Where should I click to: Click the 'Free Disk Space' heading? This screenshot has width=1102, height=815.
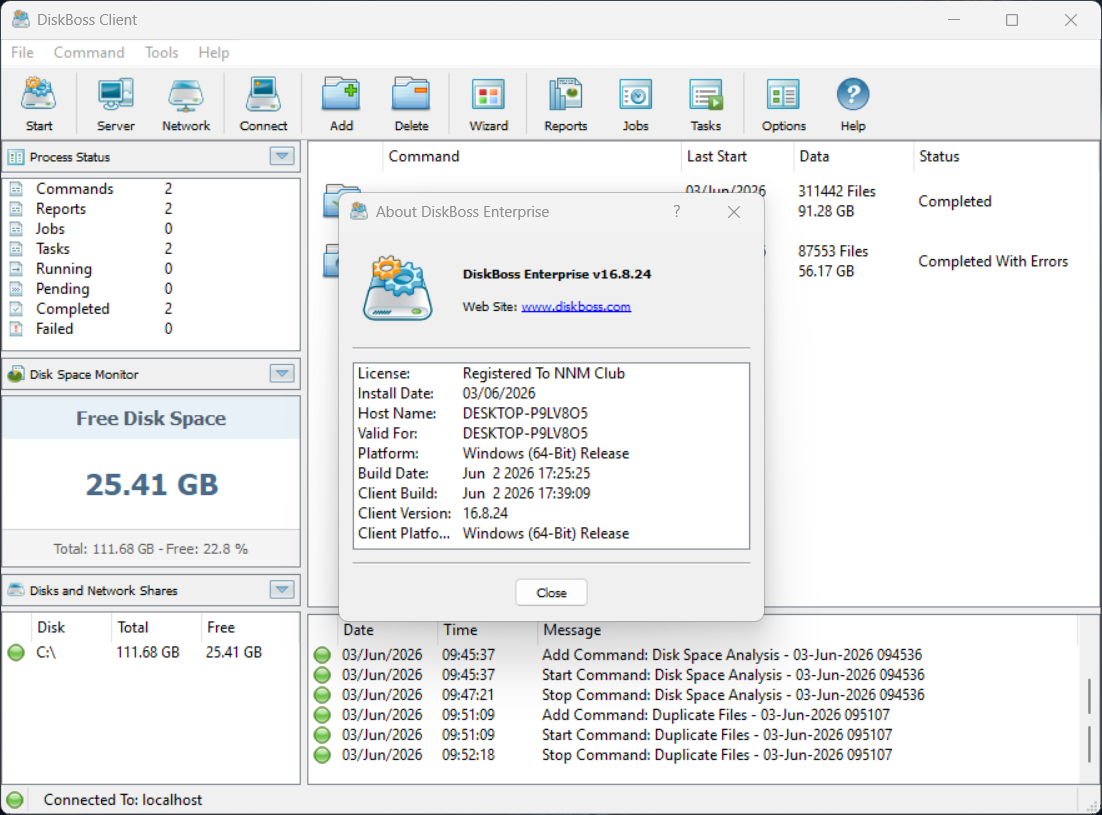[151, 418]
